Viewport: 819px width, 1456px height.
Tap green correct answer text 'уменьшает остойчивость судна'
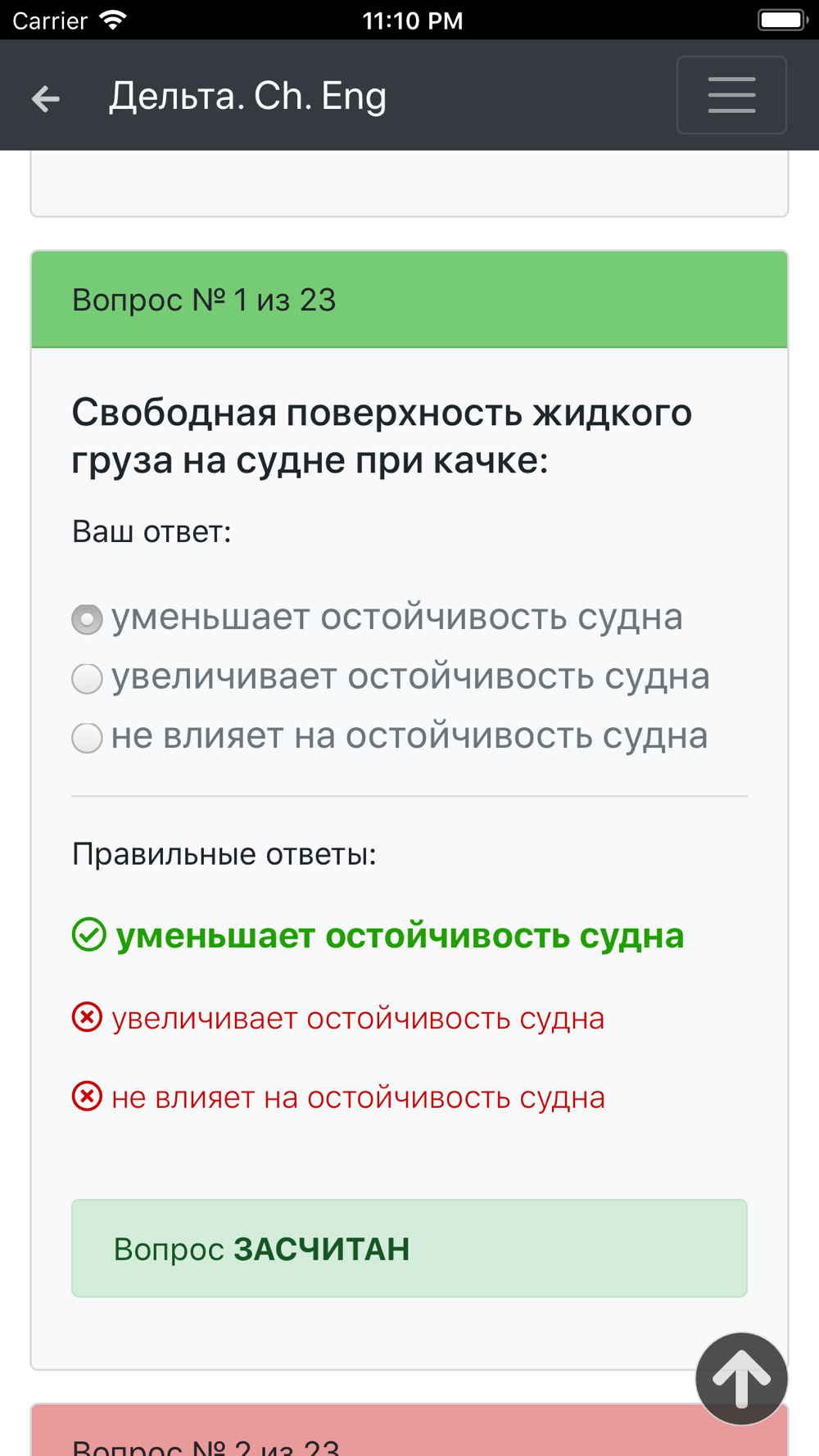click(x=400, y=935)
